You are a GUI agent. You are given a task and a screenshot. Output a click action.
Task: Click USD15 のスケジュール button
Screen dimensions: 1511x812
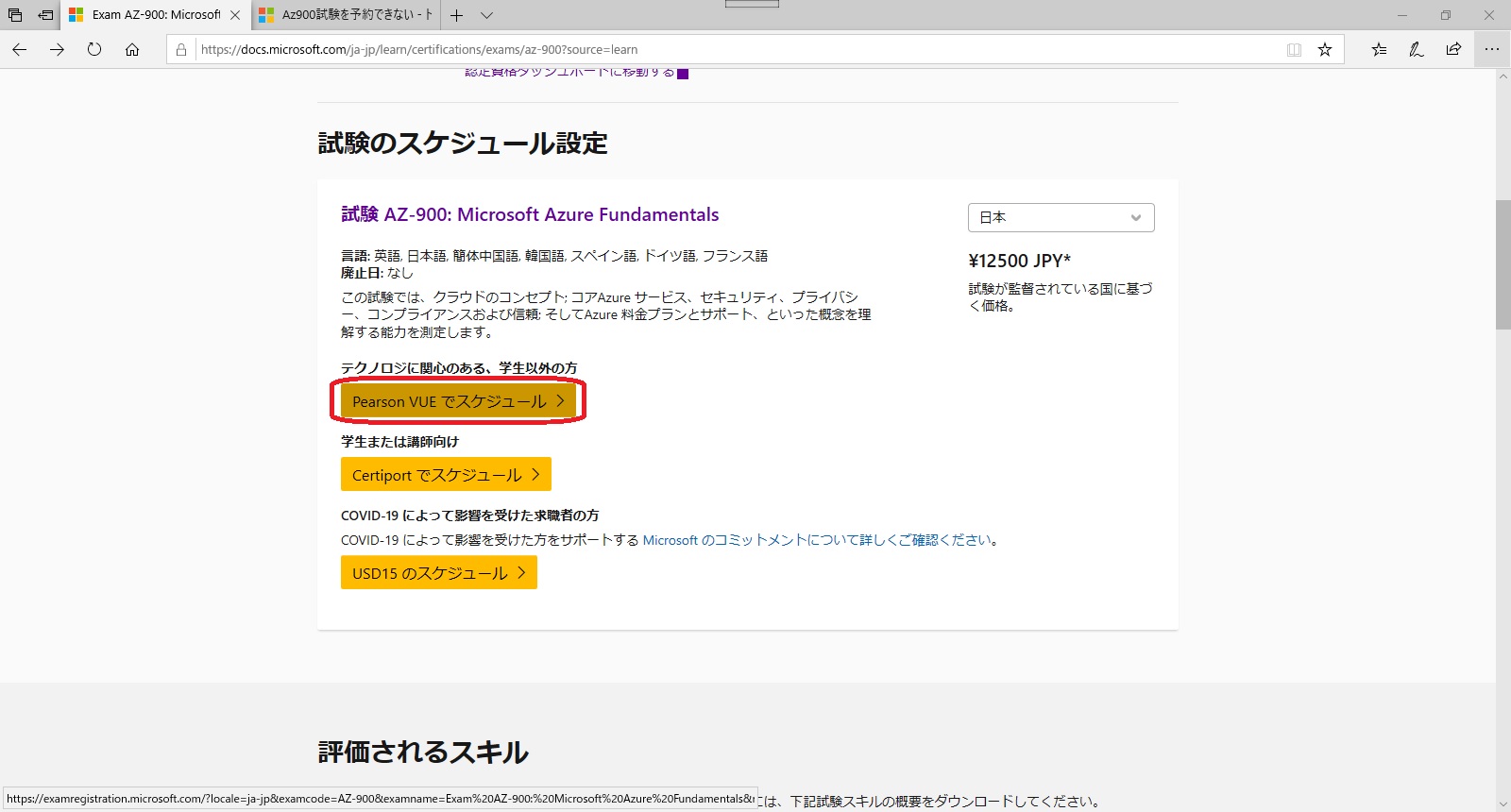pos(439,573)
